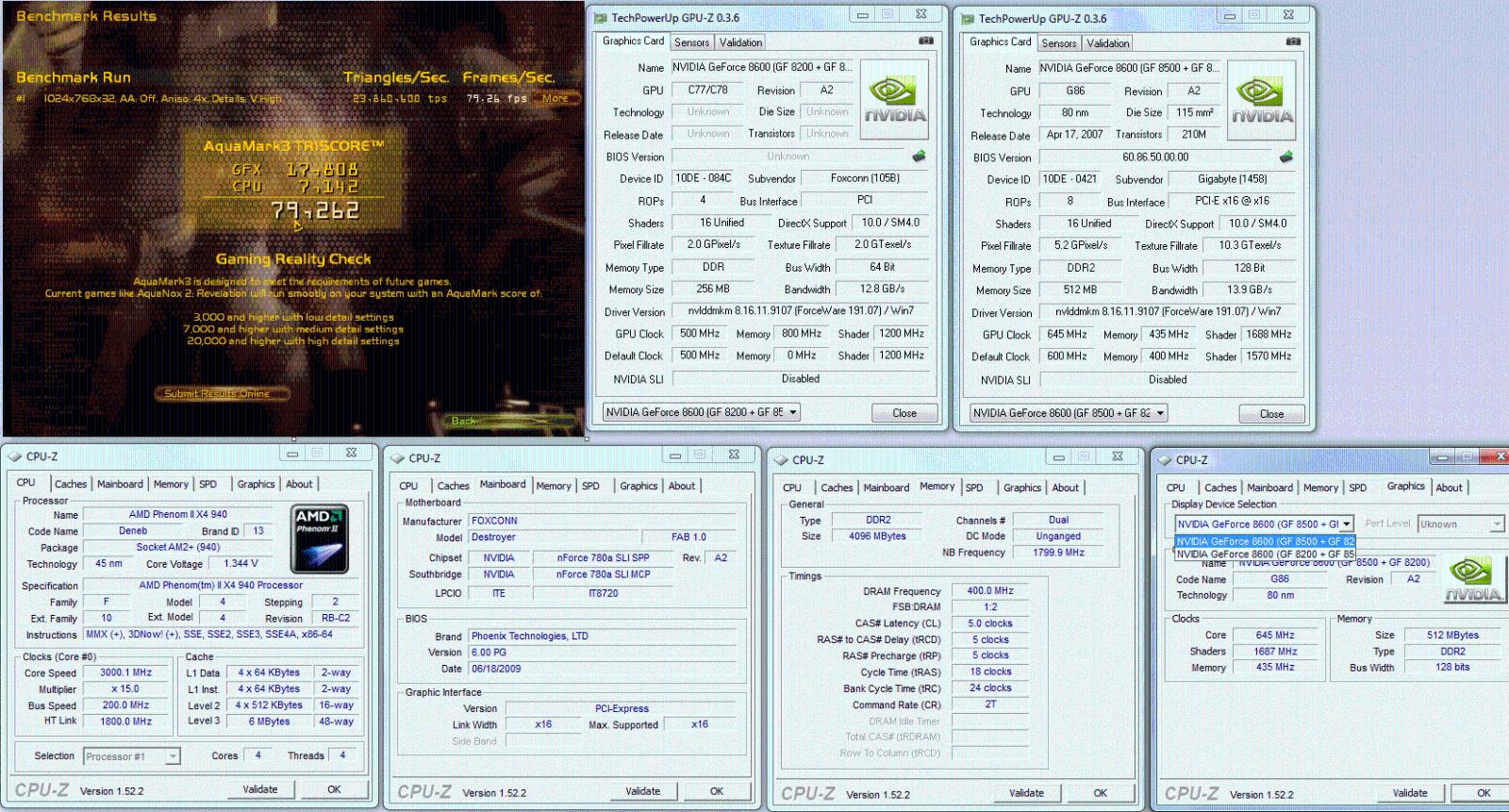Select GF 8200 + GF 85 device option
1509x812 pixels.
[x=1265, y=554]
